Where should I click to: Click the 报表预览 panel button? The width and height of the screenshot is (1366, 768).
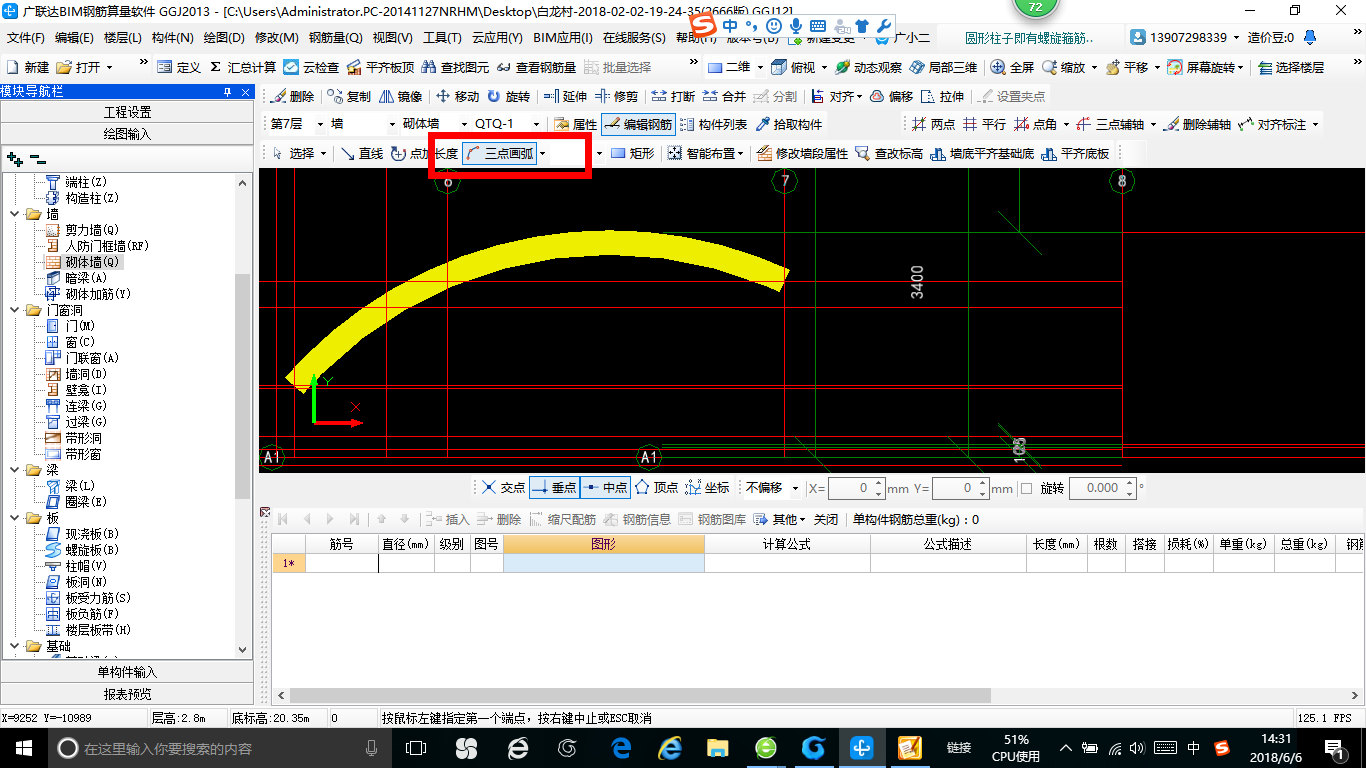[127, 694]
